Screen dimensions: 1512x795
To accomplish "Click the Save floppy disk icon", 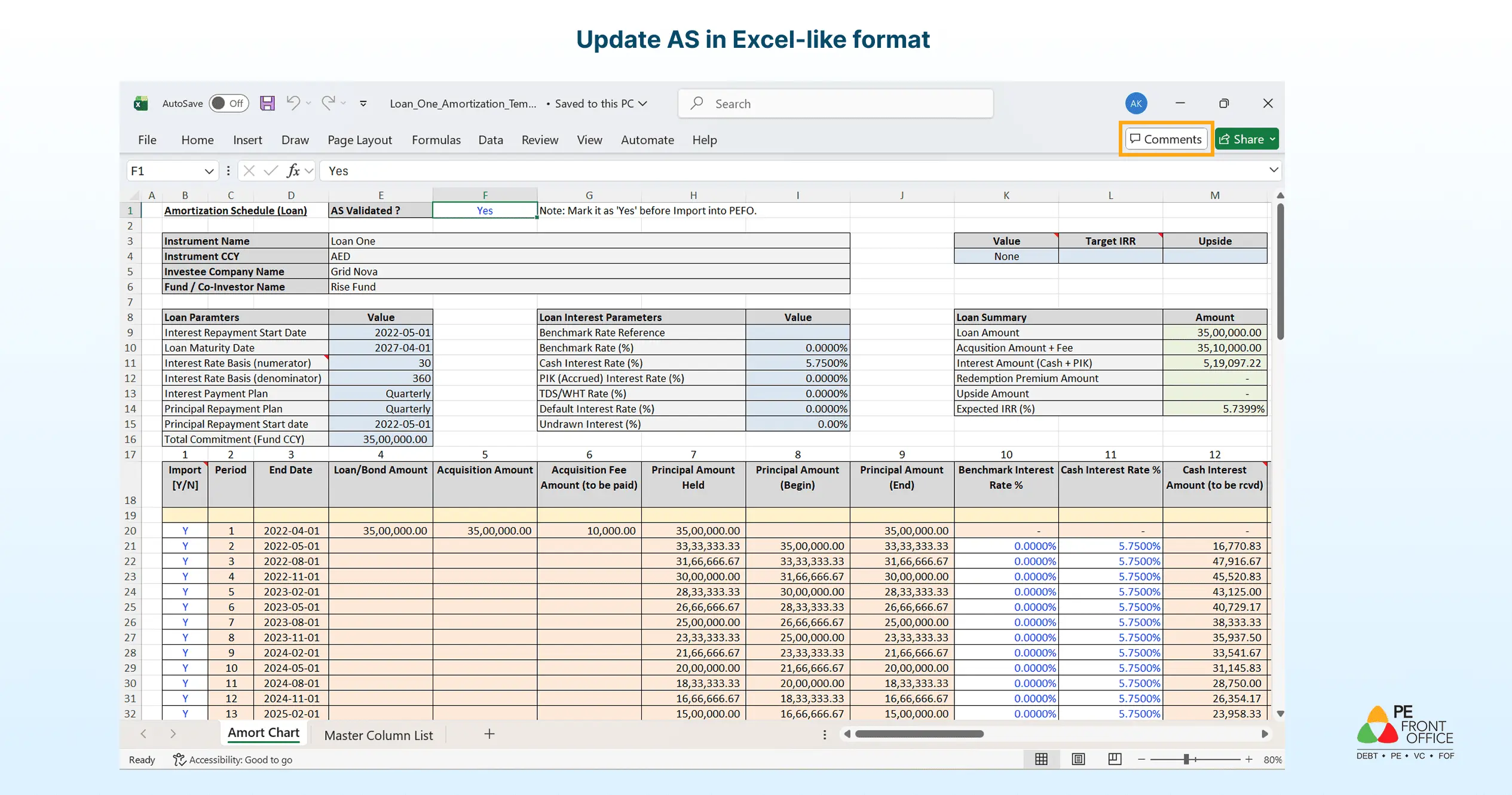I will (x=267, y=103).
